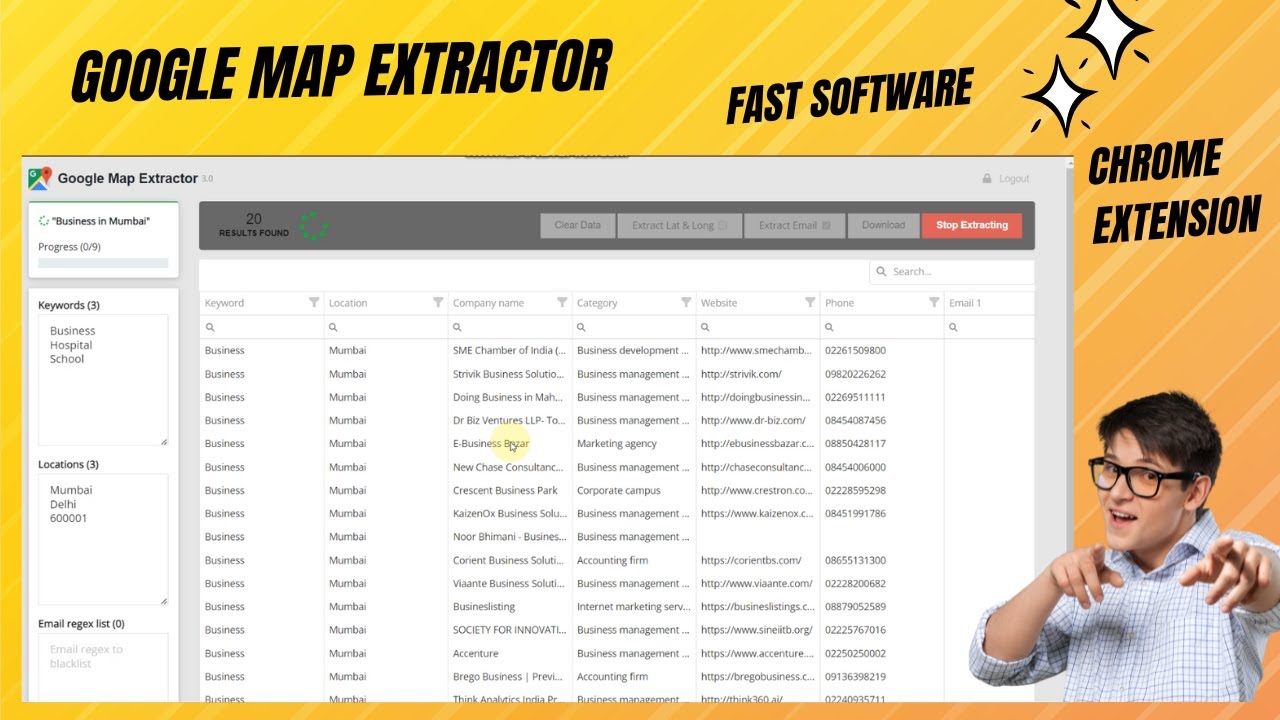The image size is (1280, 720).
Task: Sort by the Category column header
Action: (597, 303)
